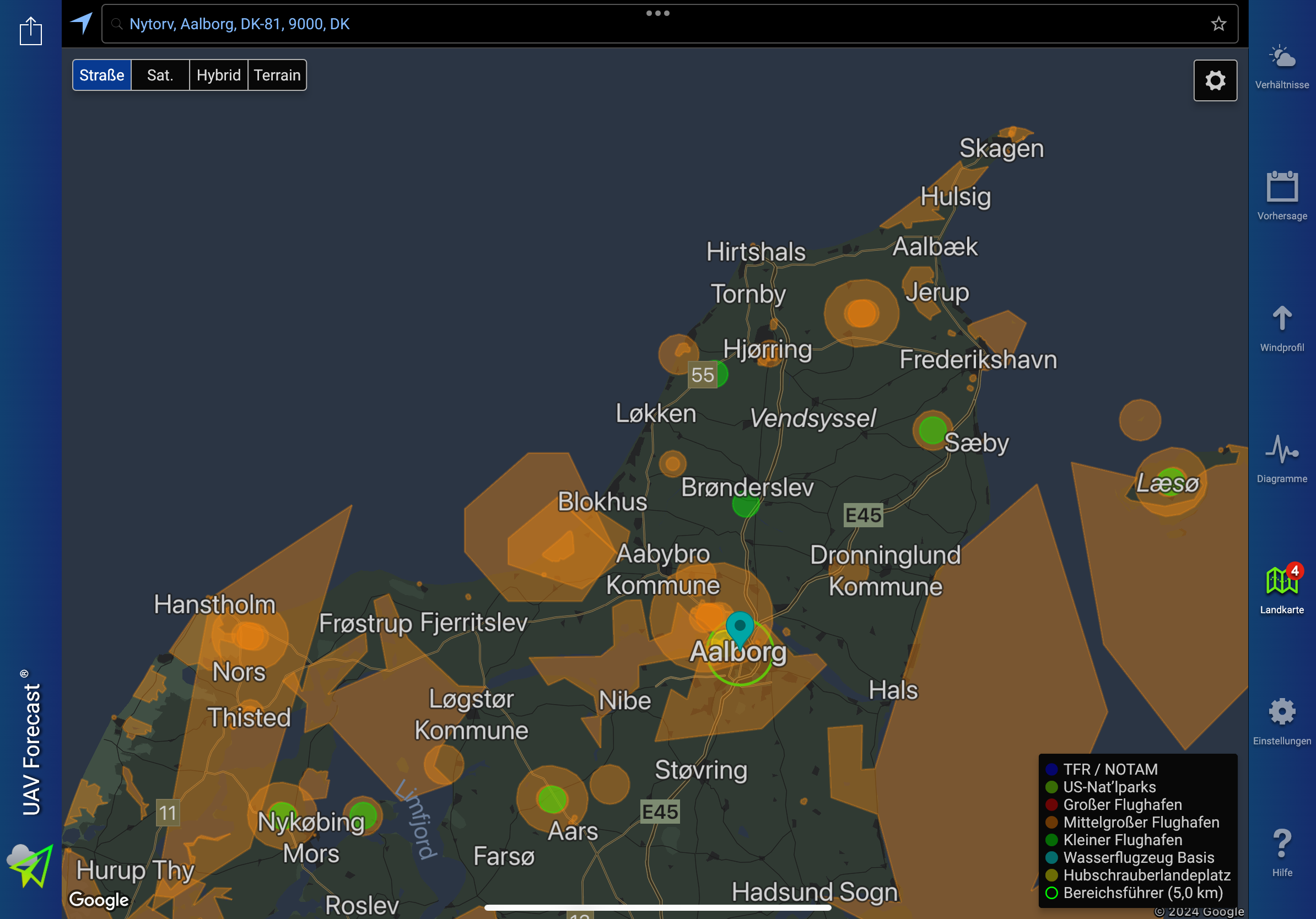Tap the green small airport marker near Sæby
The image size is (1316, 919).
932,430
